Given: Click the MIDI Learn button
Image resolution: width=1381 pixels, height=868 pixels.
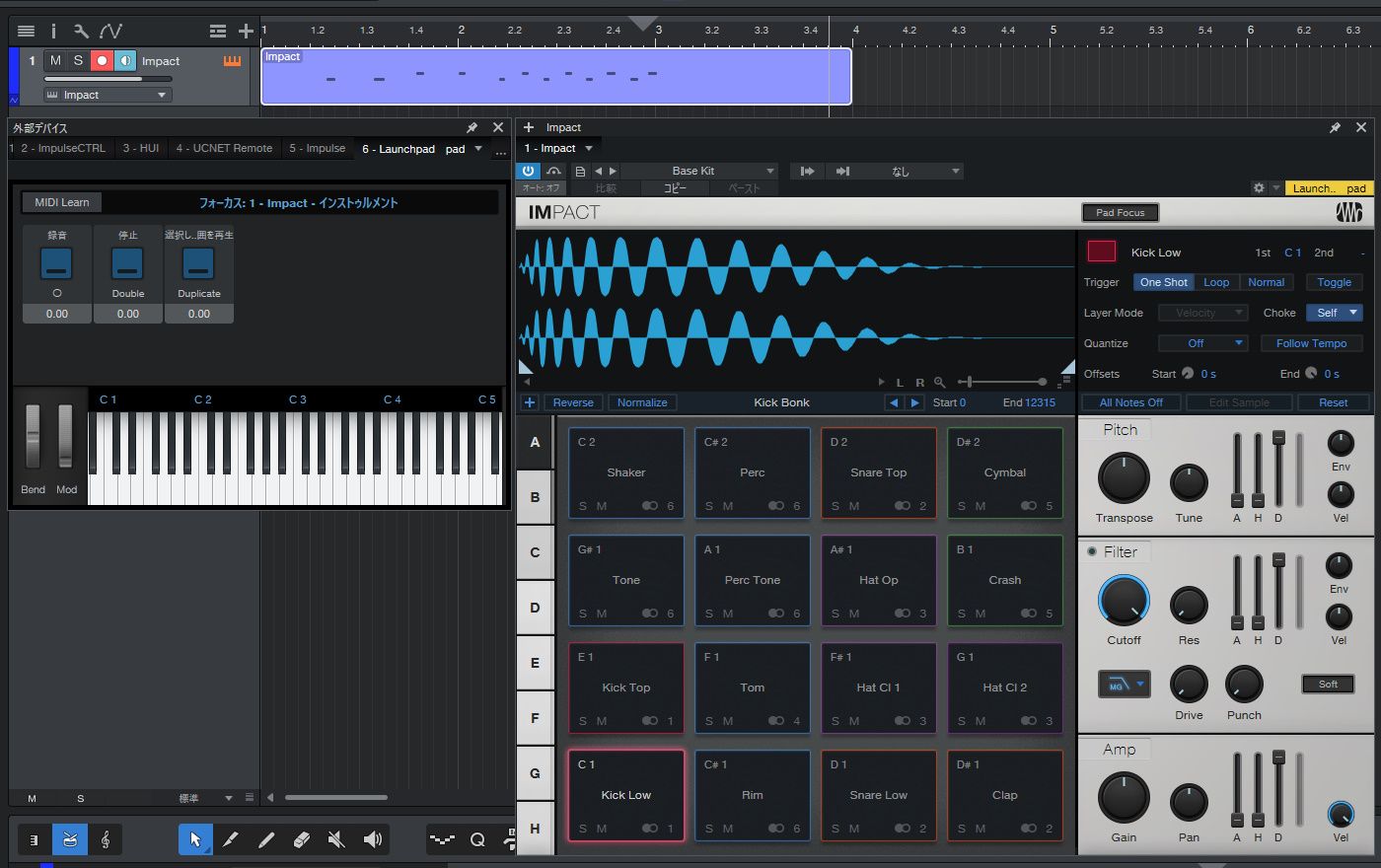Looking at the screenshot, I should [62, 202].
